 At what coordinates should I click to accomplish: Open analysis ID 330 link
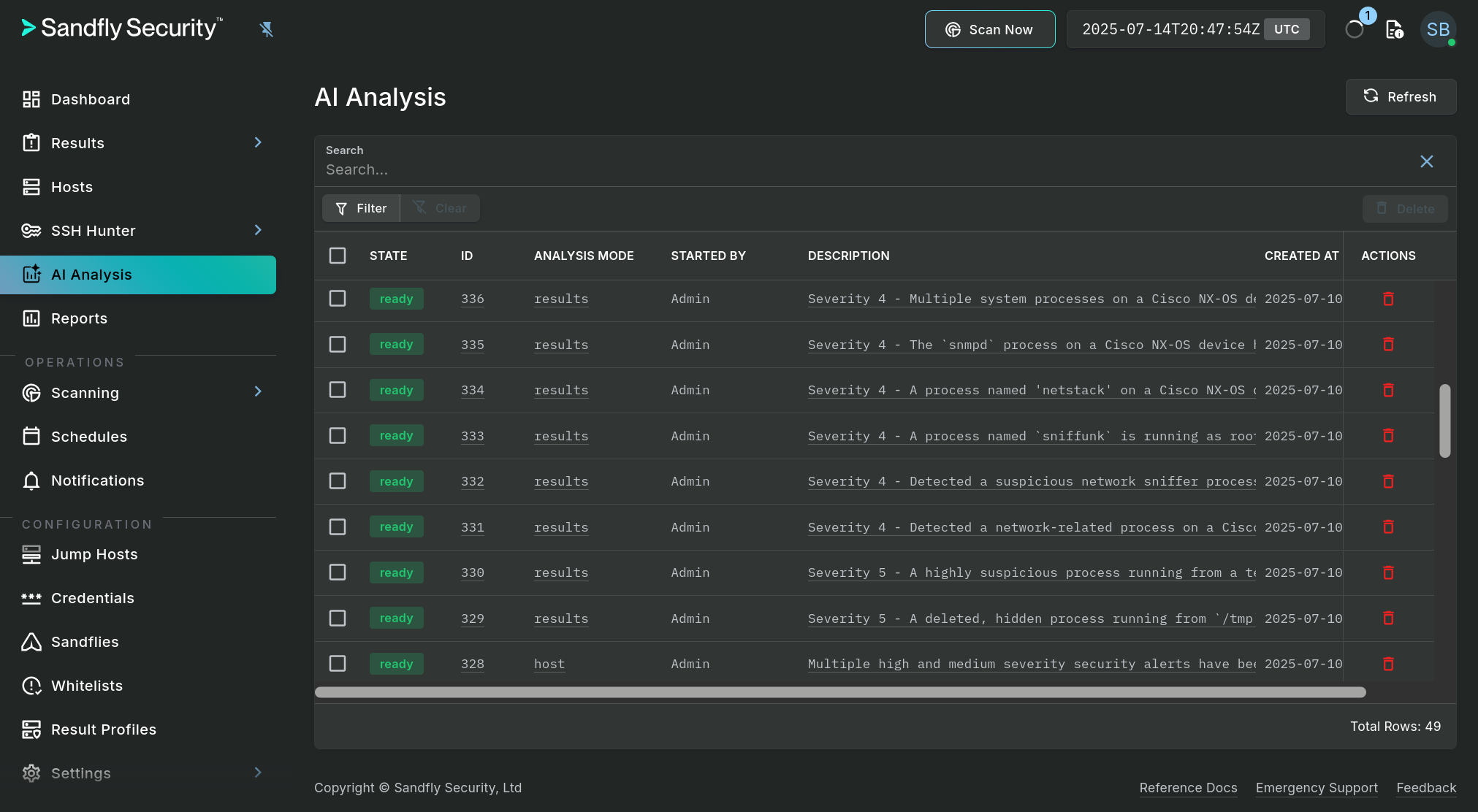pyautogui.click(x=472, y=572)
